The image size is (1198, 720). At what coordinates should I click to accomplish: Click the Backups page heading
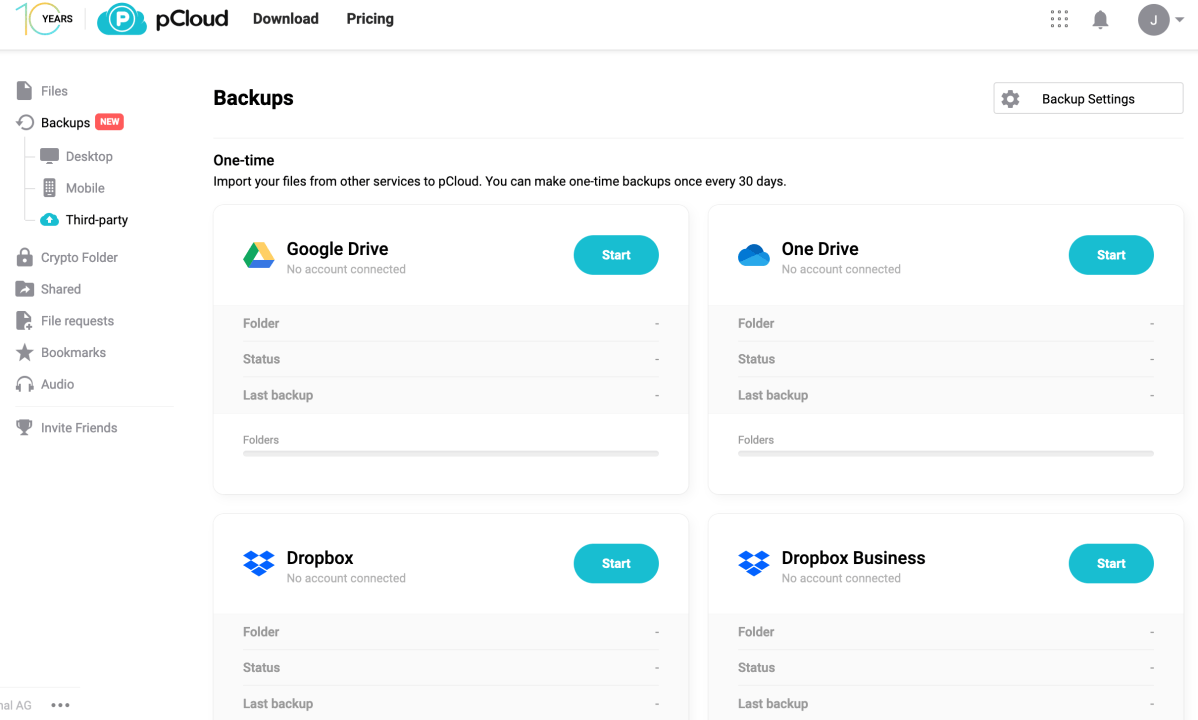[253, 98]
